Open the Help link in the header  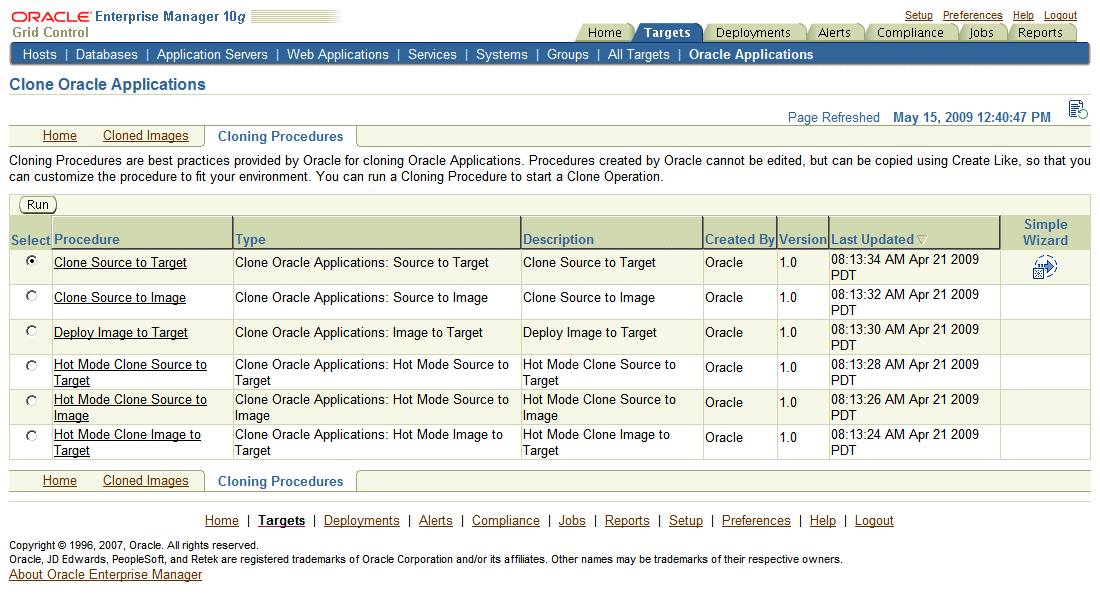point(1023,15)
